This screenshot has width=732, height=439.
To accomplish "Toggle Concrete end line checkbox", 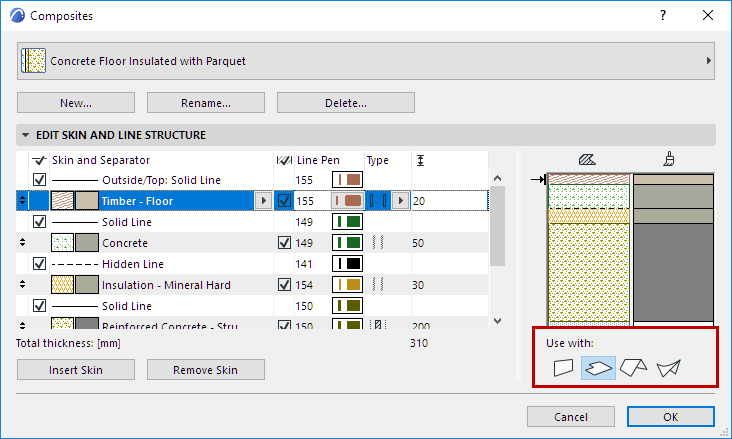I will [284, 243].
